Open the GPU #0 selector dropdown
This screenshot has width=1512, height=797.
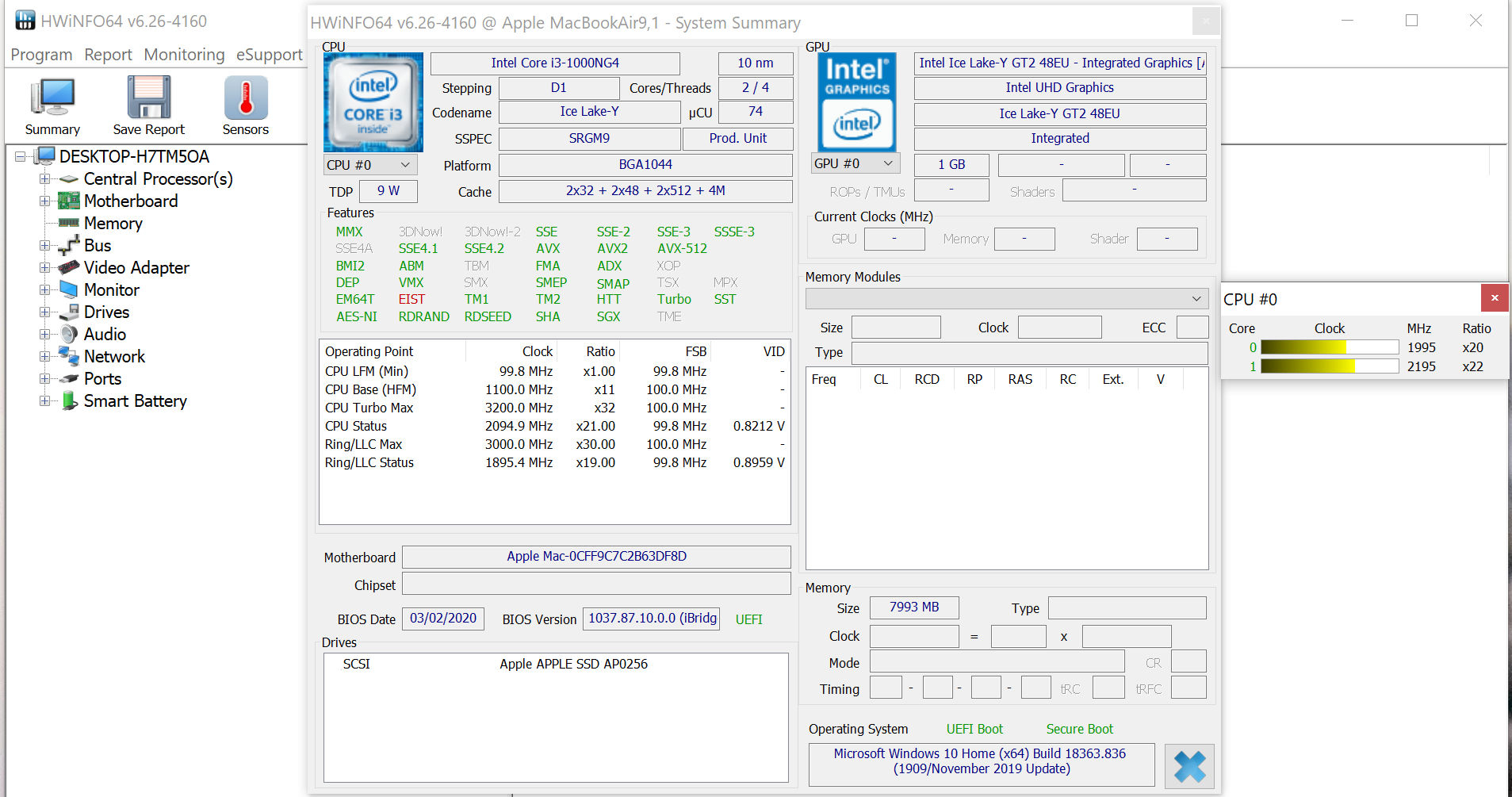pos(856,163)
